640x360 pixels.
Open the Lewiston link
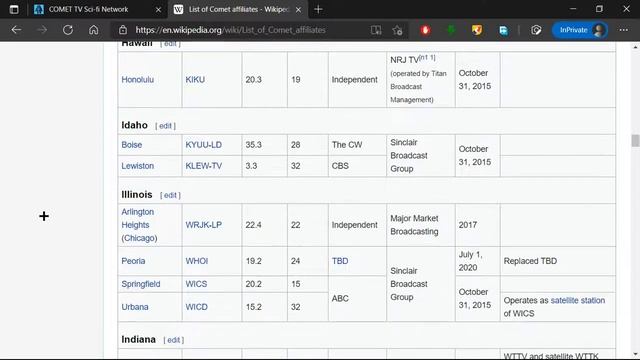(x=138, y=166)
